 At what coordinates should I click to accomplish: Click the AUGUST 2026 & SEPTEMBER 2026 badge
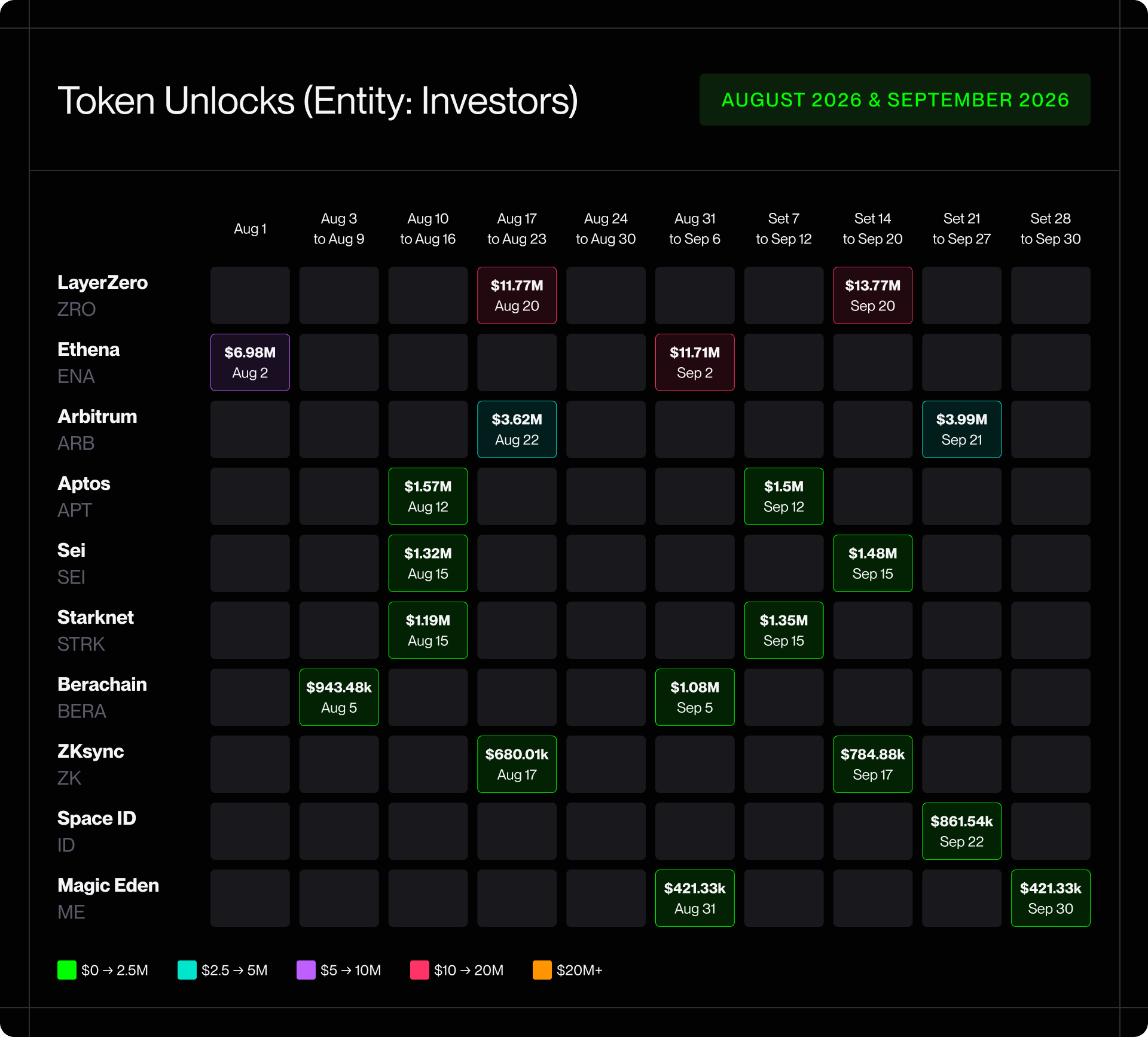894,99
